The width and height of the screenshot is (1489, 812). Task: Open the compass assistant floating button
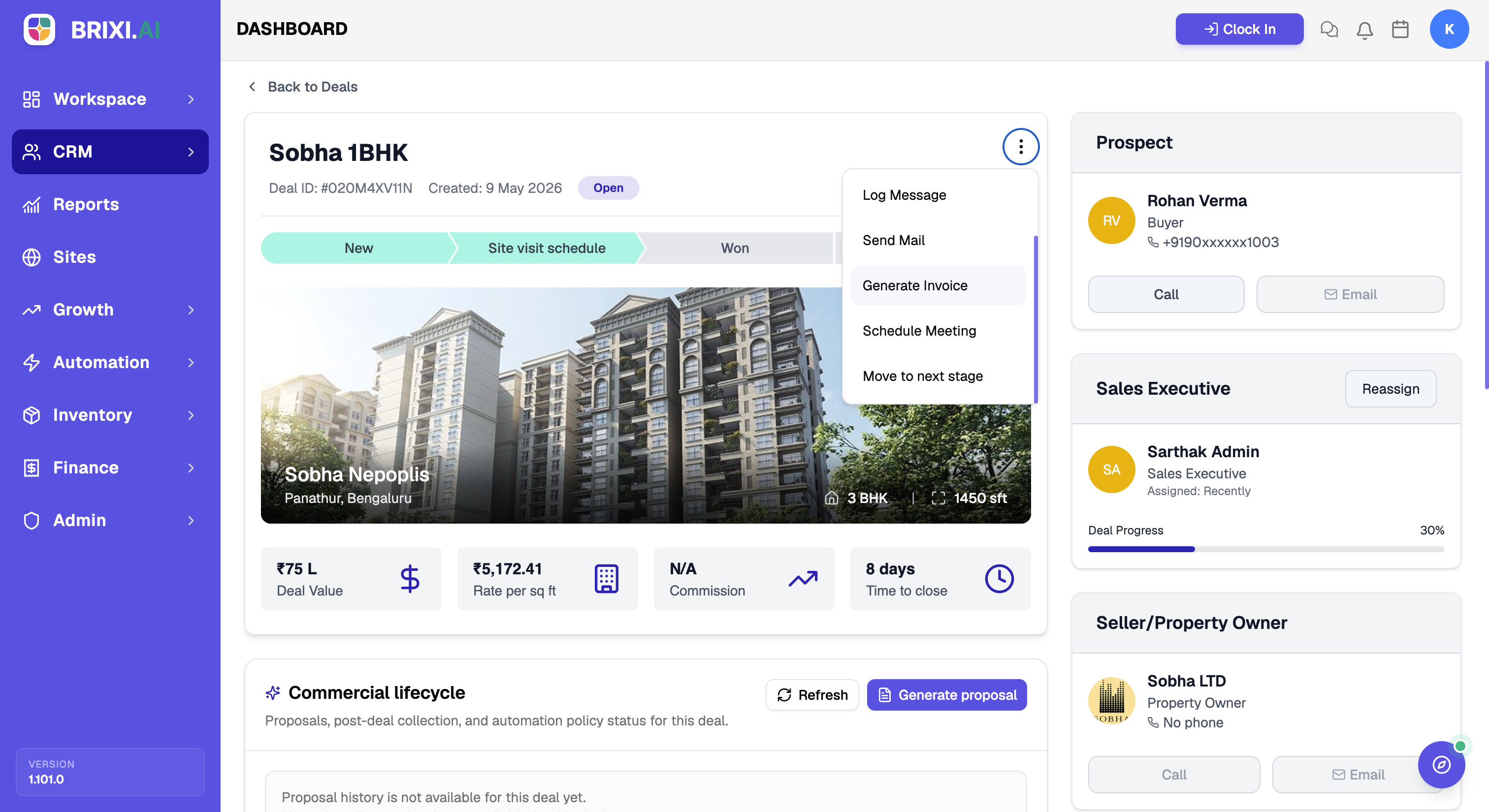pos(1441,764)
